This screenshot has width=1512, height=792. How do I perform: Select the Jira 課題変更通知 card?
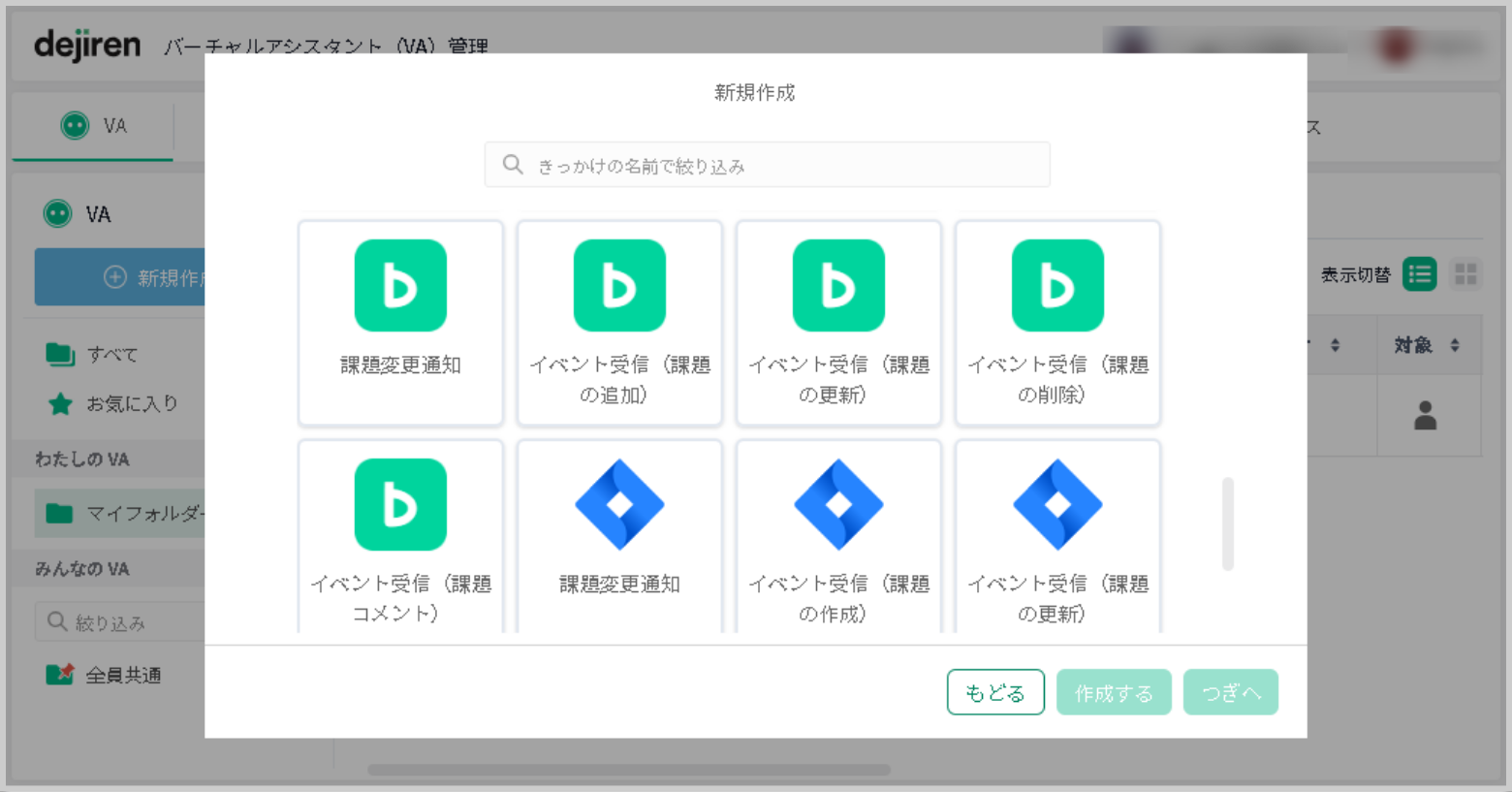[x=619, y=537]
